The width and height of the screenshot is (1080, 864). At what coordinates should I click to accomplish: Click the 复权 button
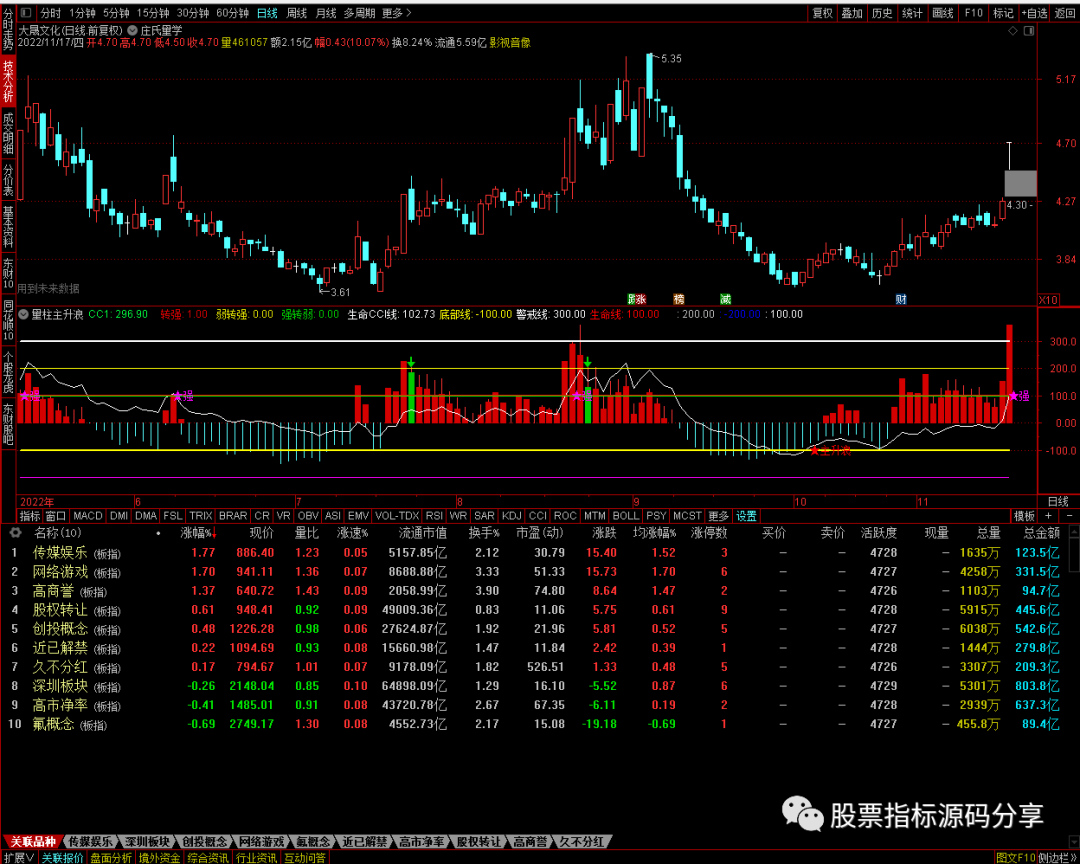click(x=822, y=12)
